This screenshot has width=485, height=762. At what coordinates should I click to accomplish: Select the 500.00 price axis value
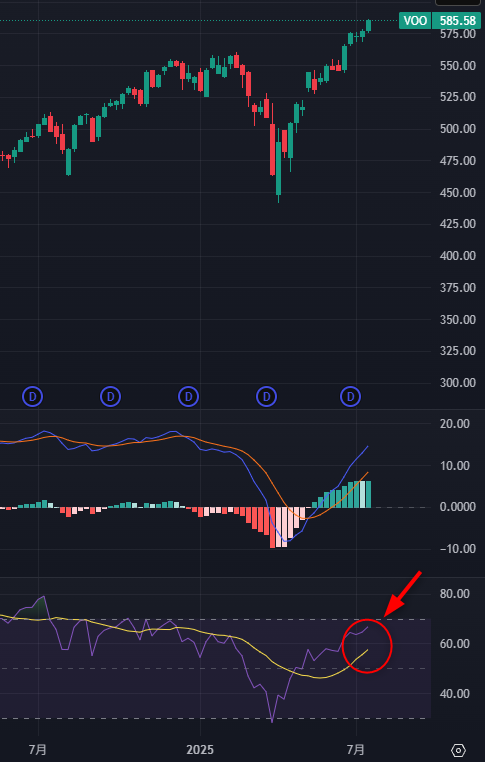(458, 129)
